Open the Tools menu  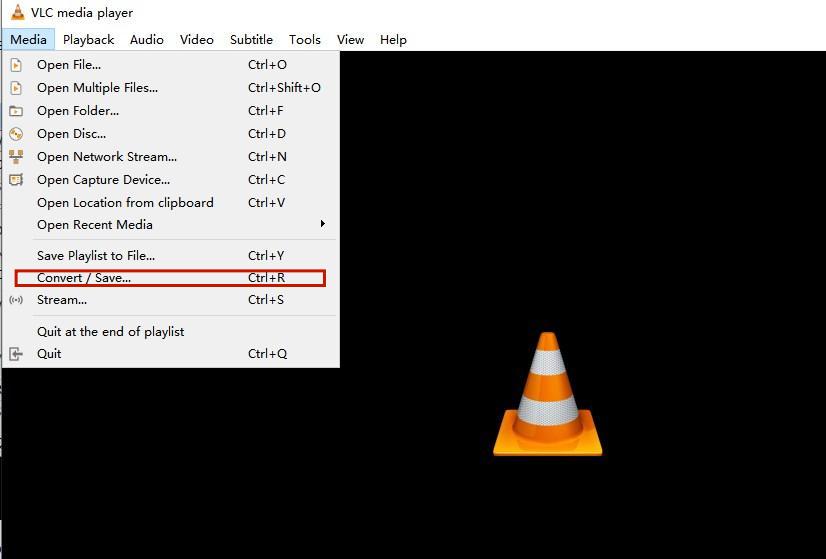[304, 40]
